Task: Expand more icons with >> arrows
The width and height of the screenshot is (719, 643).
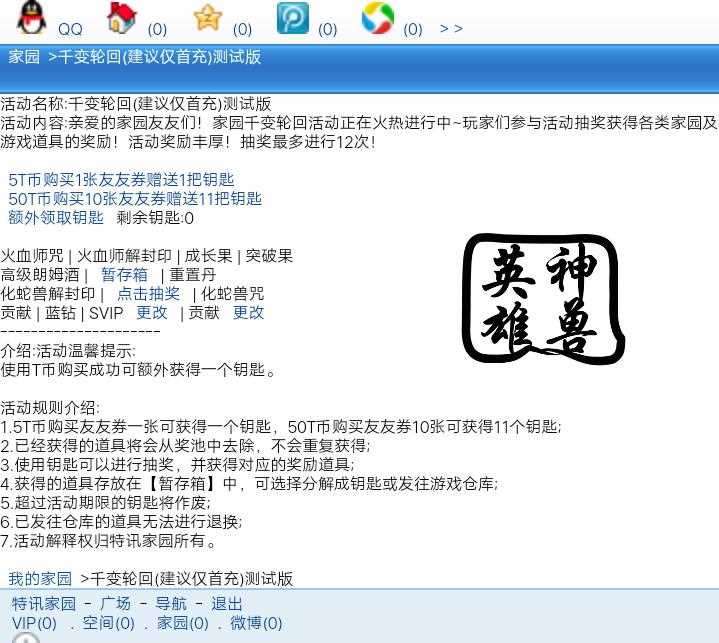Action: click(451, 29)
